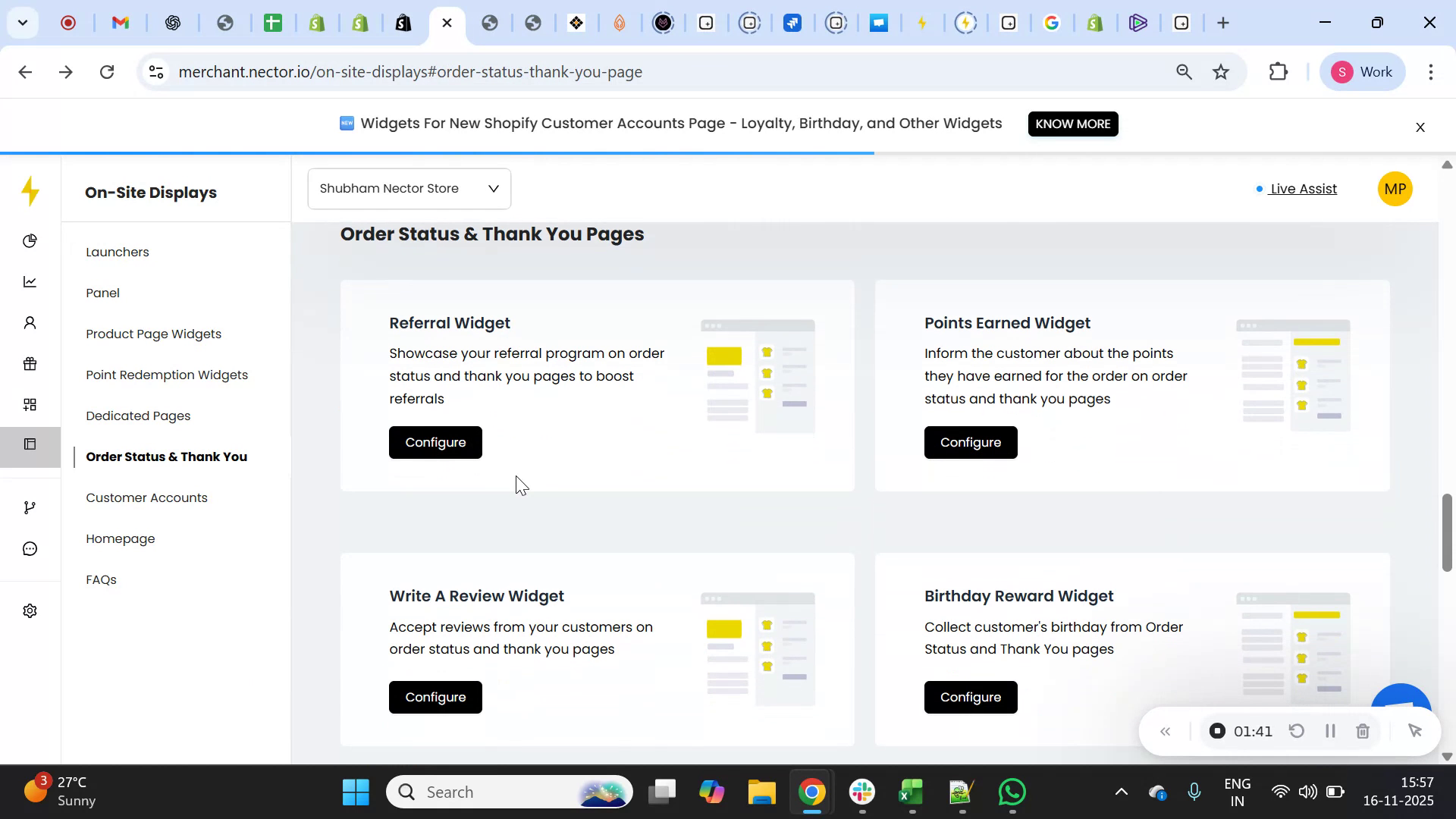The height and width of the screenshot is (819, 1456).
Task: Dismiss the announcement banner with X
Action: pos(1420,127)
